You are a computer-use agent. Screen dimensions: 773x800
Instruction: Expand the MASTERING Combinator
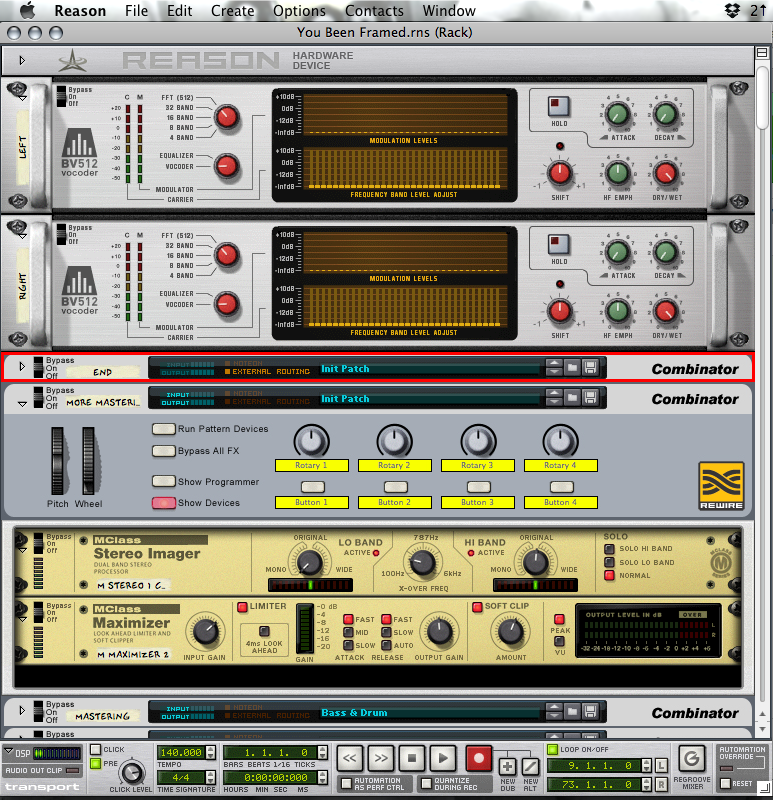click(22, 710)
